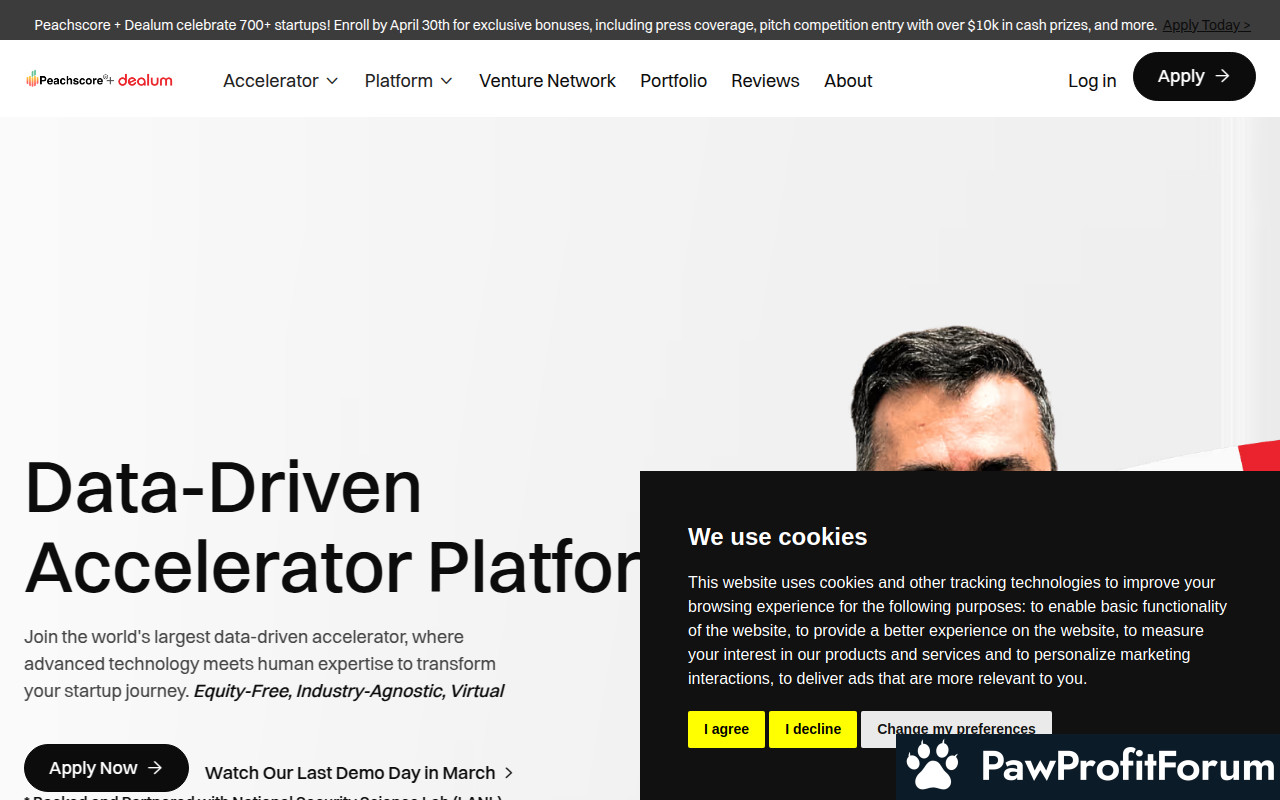Open the Reviews menu item
Viewport: 1280px width, 800px height.
pyautogui.click(x=765, y=81)
